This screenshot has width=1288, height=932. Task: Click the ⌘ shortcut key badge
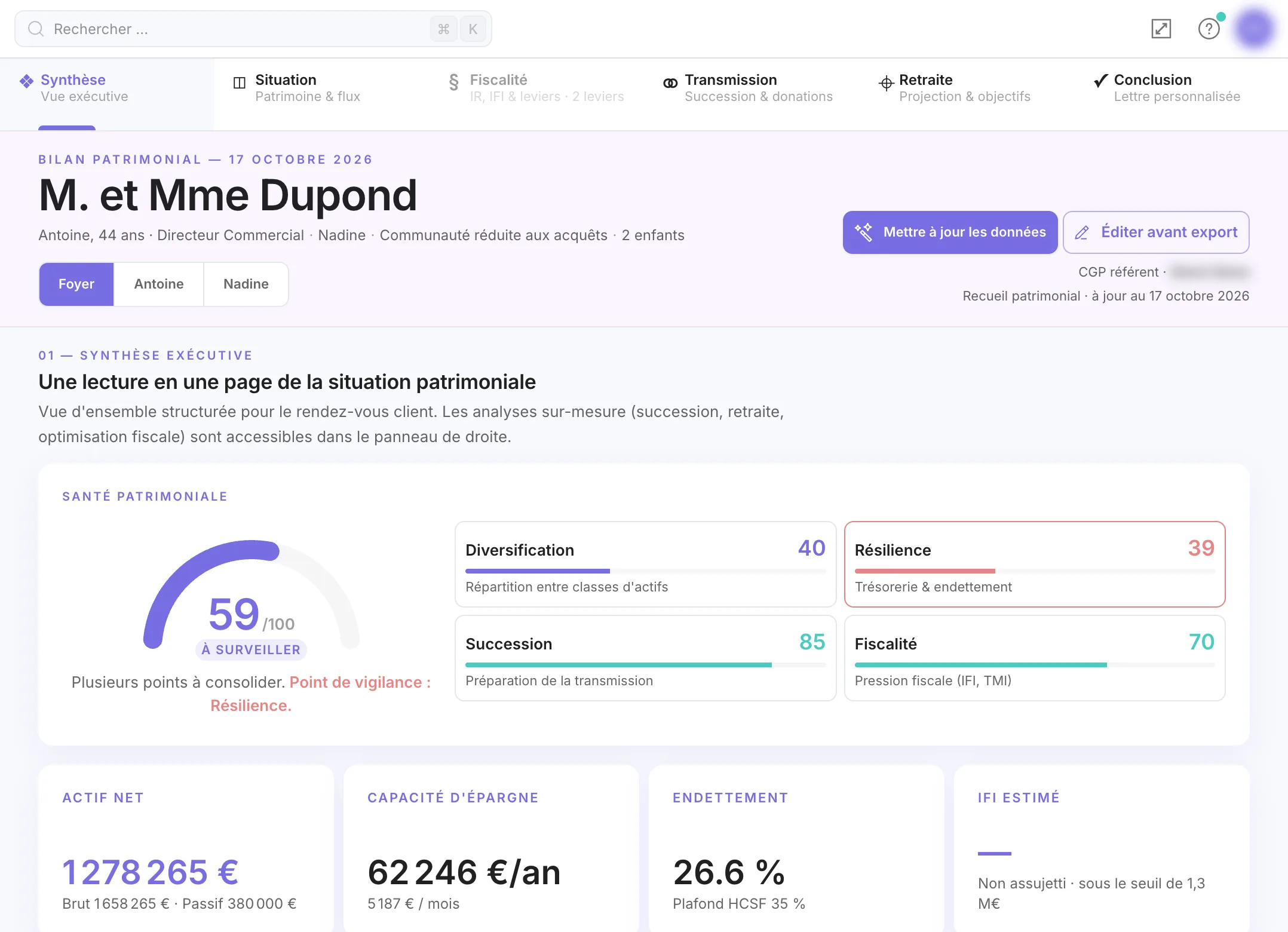(443, 29)
